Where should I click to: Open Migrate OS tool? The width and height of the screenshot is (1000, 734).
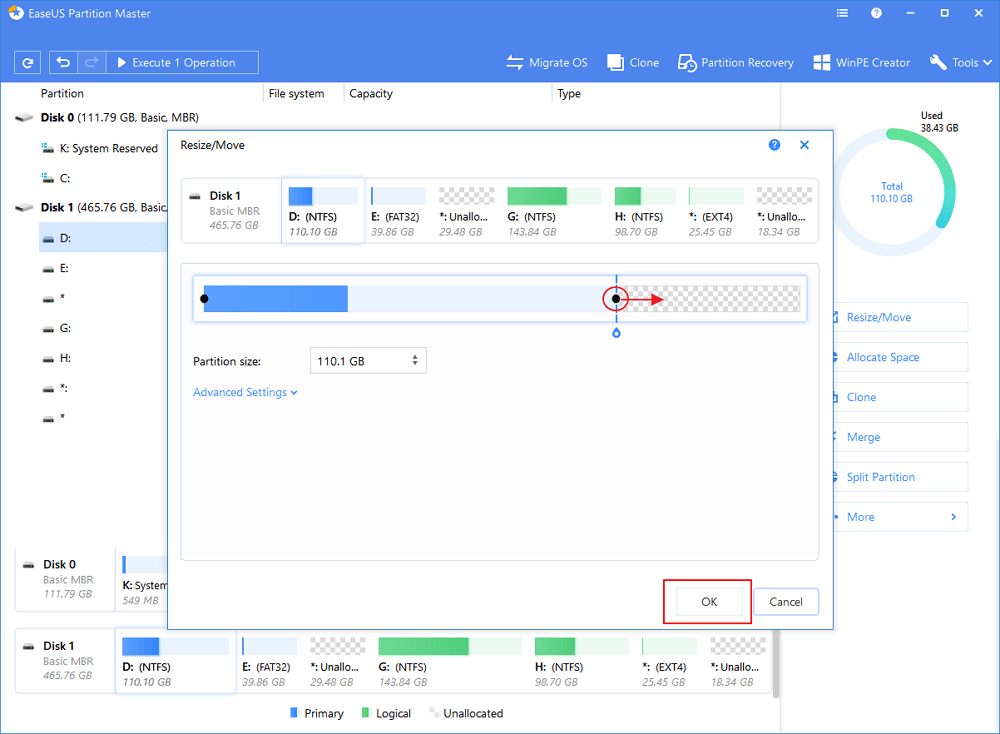point(547,62)
